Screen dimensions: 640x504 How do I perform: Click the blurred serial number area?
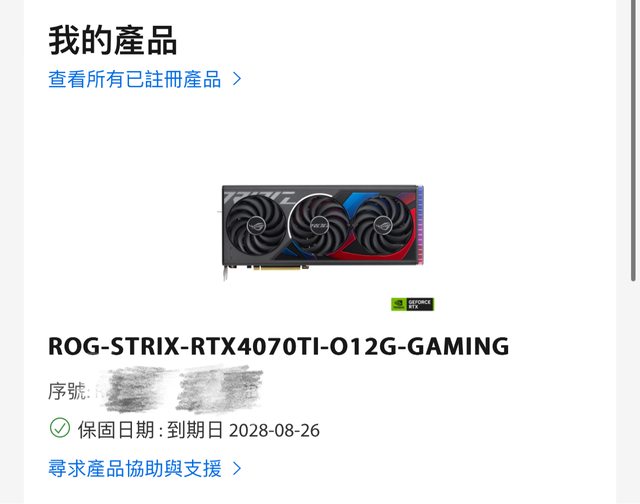180,389
